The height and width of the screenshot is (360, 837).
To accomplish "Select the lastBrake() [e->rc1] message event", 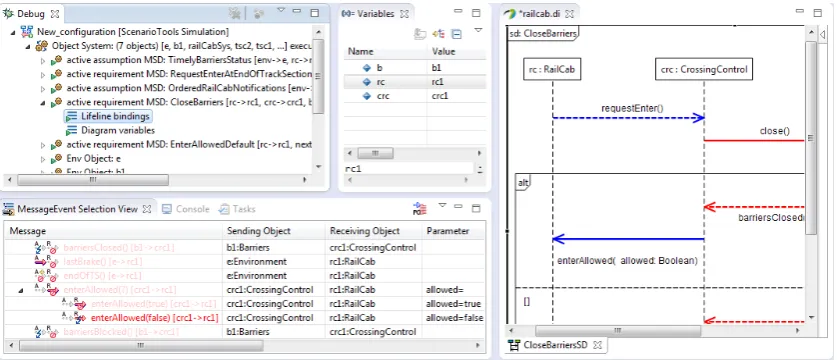I will pos(103,262).
